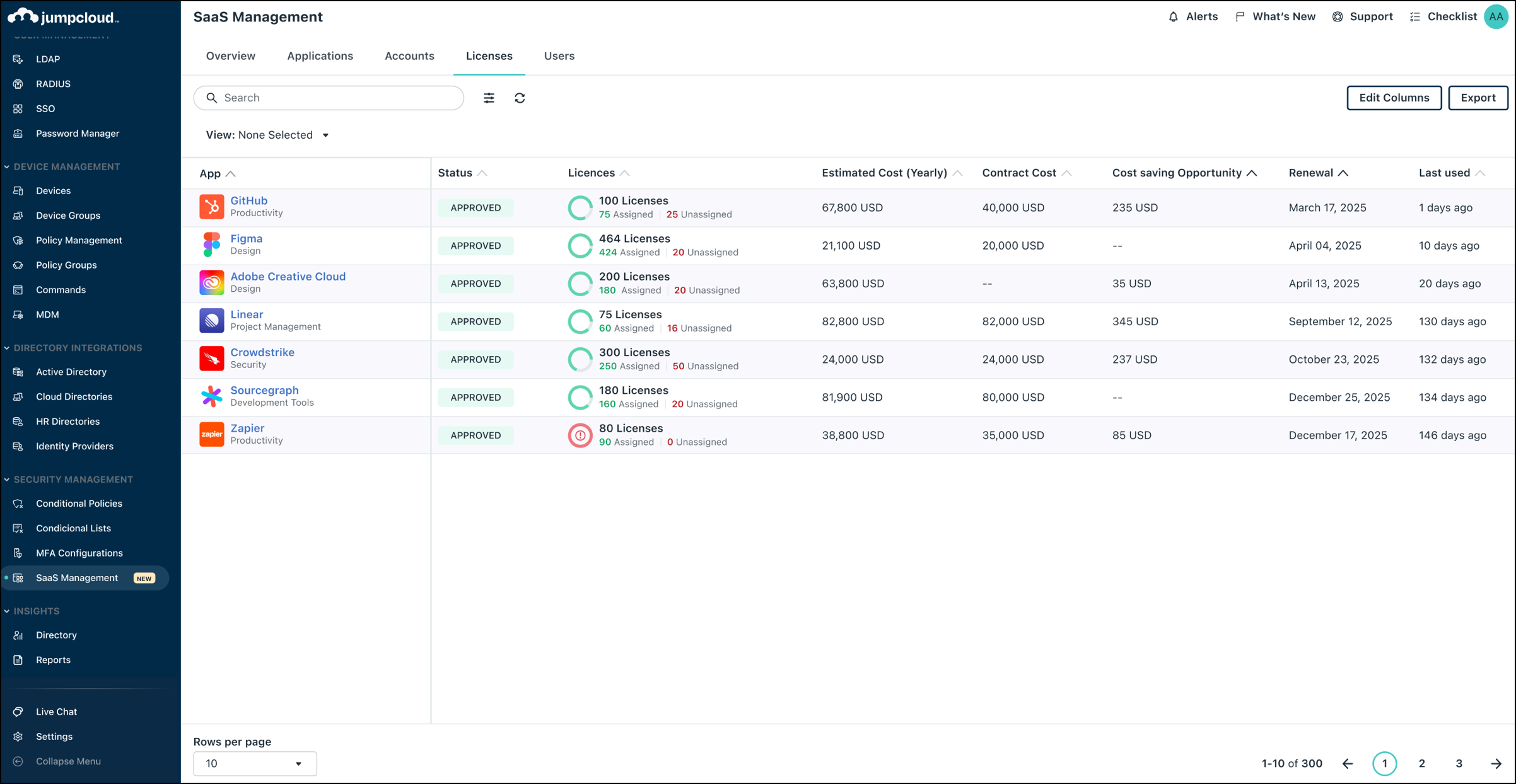
Task: Open Active Directory in sidebar
Action: 71,372
